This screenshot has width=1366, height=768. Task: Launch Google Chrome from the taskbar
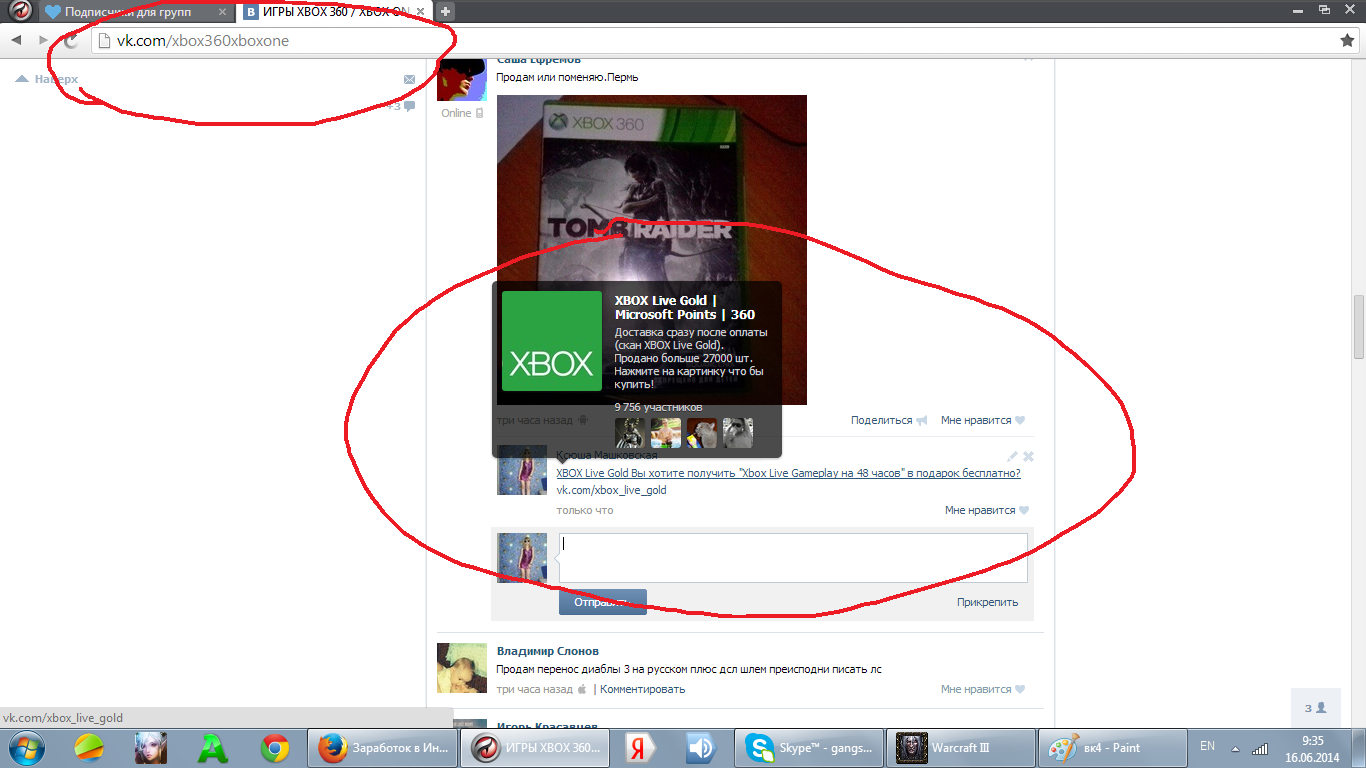coord(275,748)
